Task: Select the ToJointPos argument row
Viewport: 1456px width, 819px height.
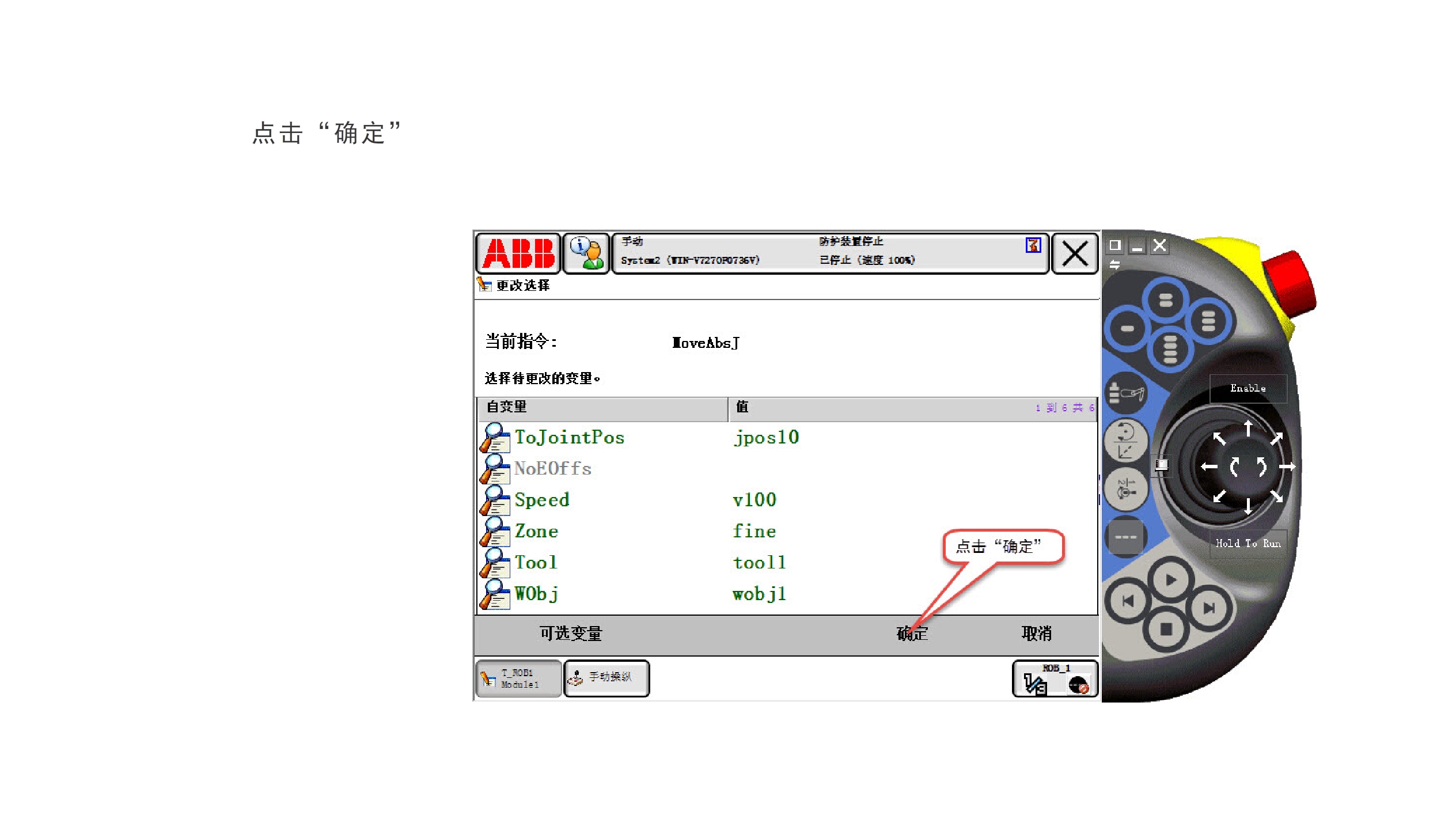Action: [569, 438]
